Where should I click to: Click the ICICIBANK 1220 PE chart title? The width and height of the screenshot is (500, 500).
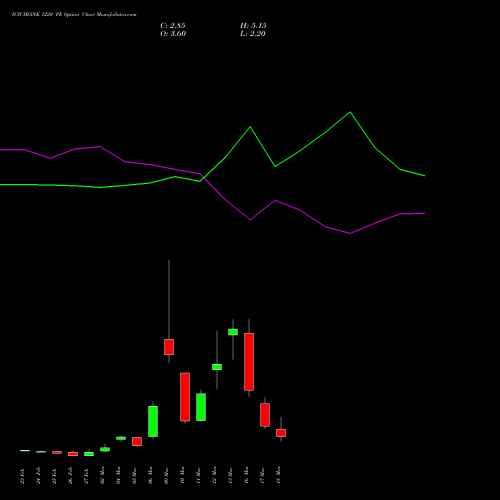(74, 15)
